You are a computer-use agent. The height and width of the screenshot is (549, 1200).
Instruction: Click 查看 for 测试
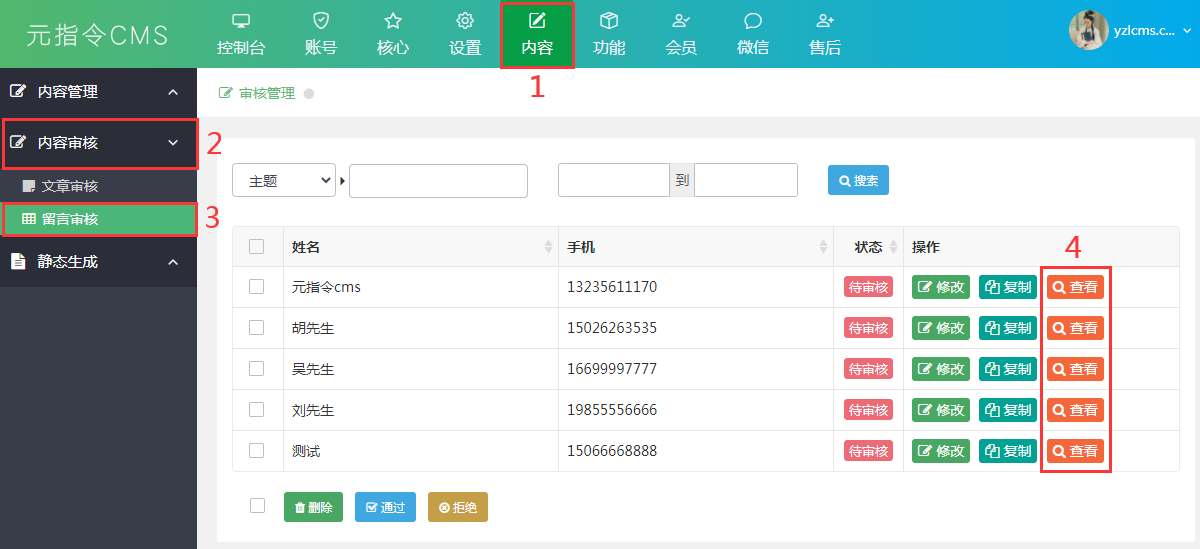click(x=1075, y=451)
